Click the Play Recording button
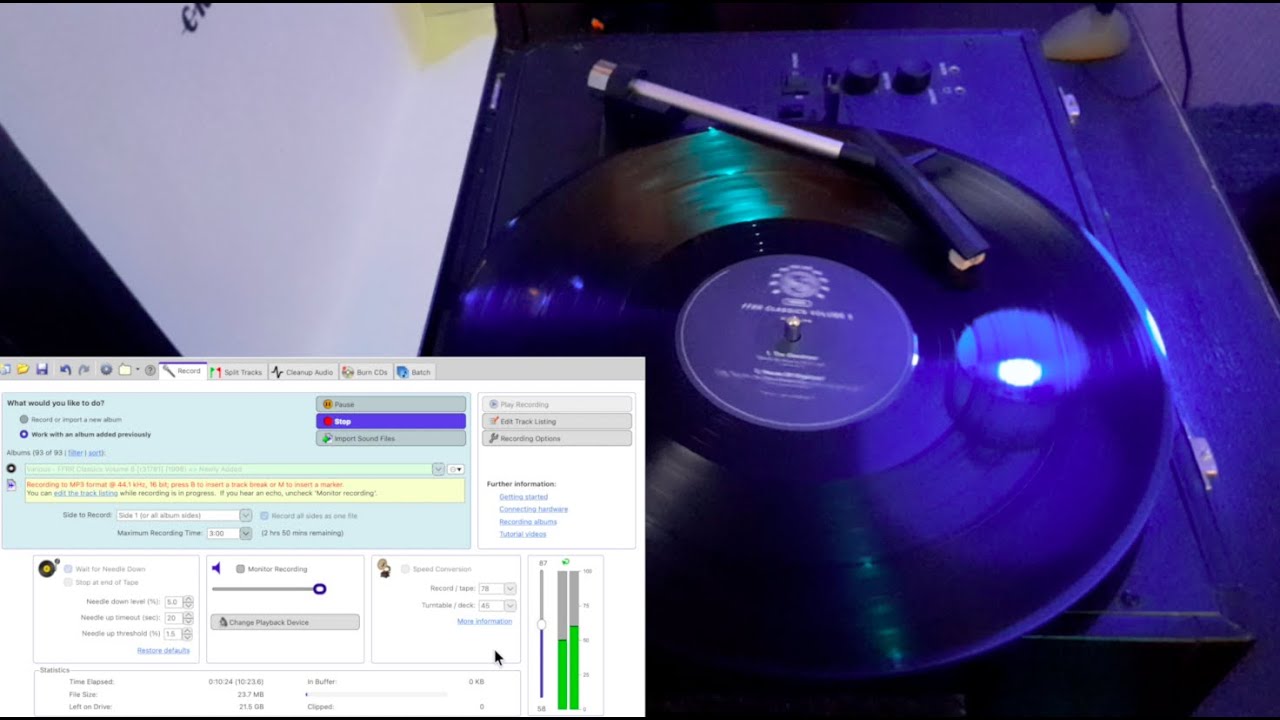The image size is (1280, 720). coord(557,404)
